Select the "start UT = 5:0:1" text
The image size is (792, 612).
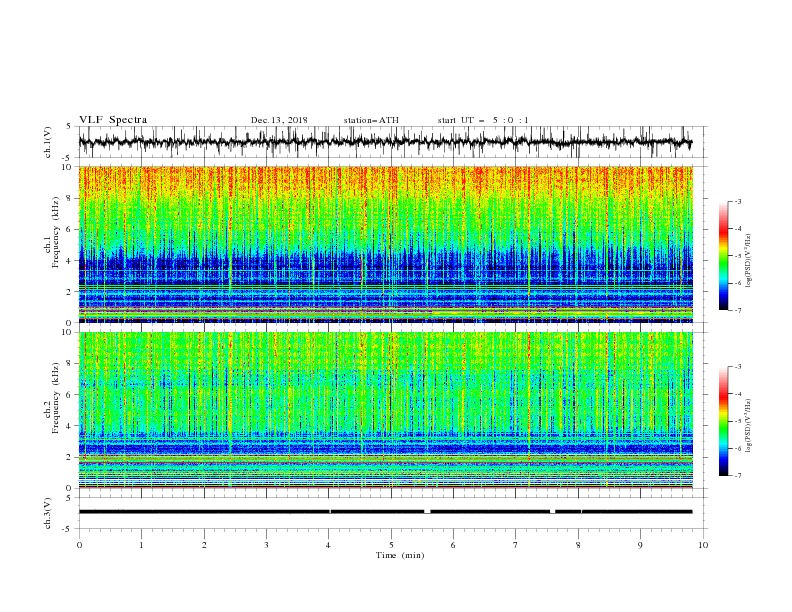tap(483, 120)
